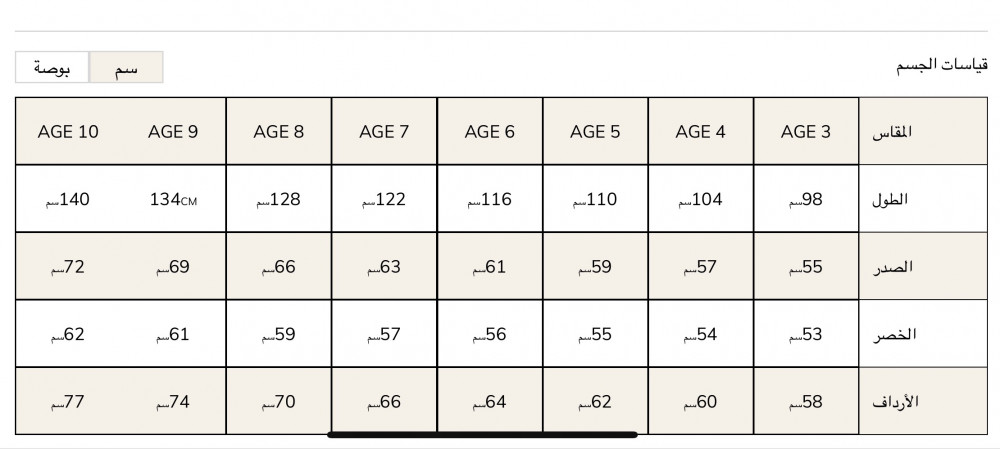
Task: Select the AGE 10 column header
Action: [x=68, y=131]
